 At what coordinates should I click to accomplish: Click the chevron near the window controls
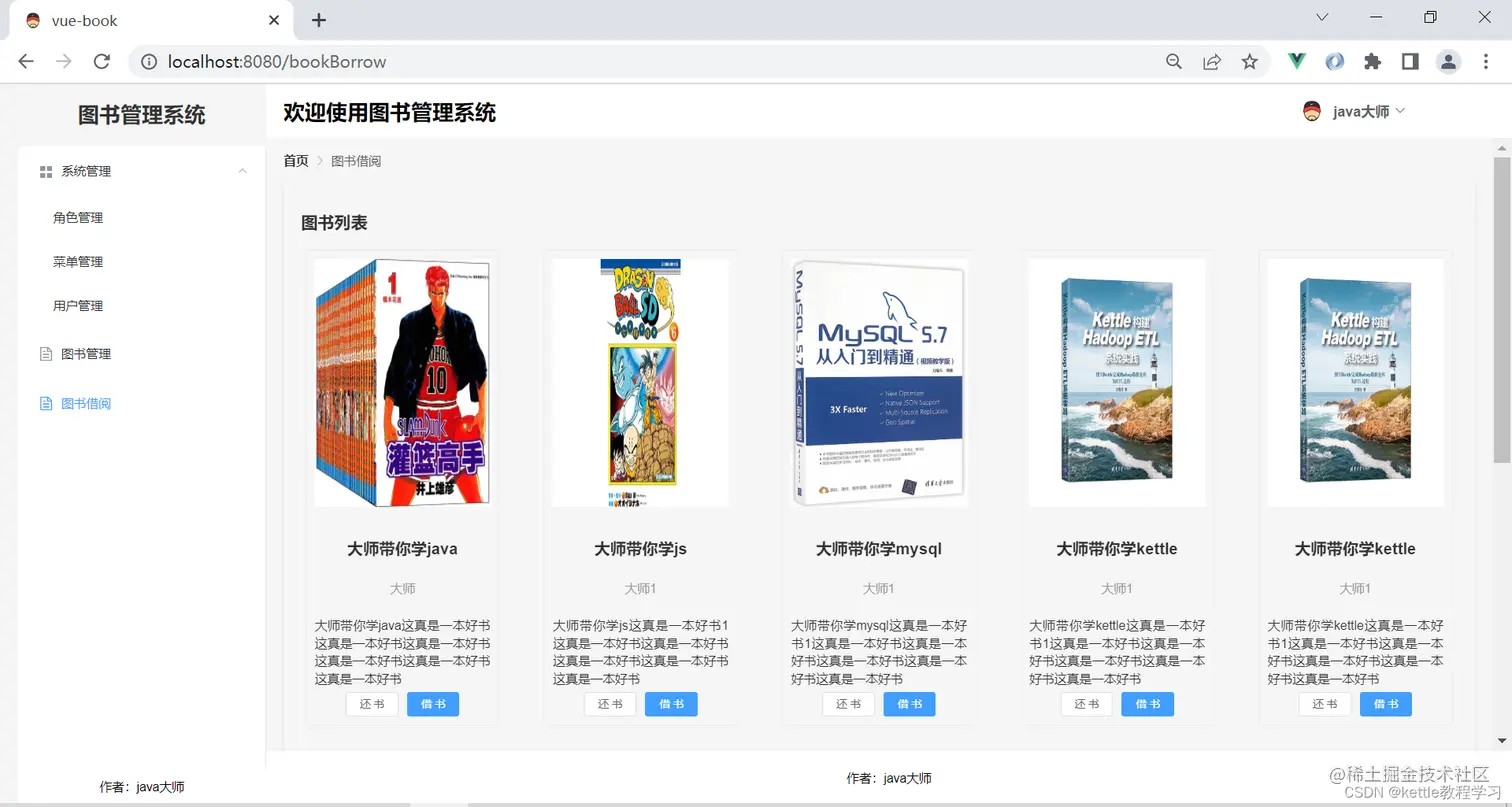tap(1322, 17)
